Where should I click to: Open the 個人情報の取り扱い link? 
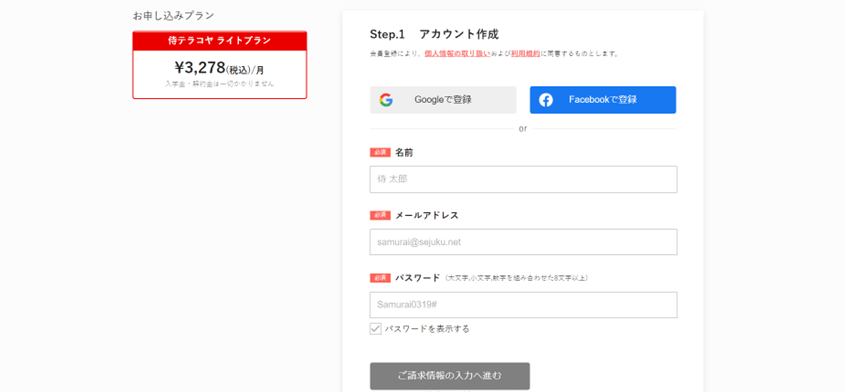[457, 54]
